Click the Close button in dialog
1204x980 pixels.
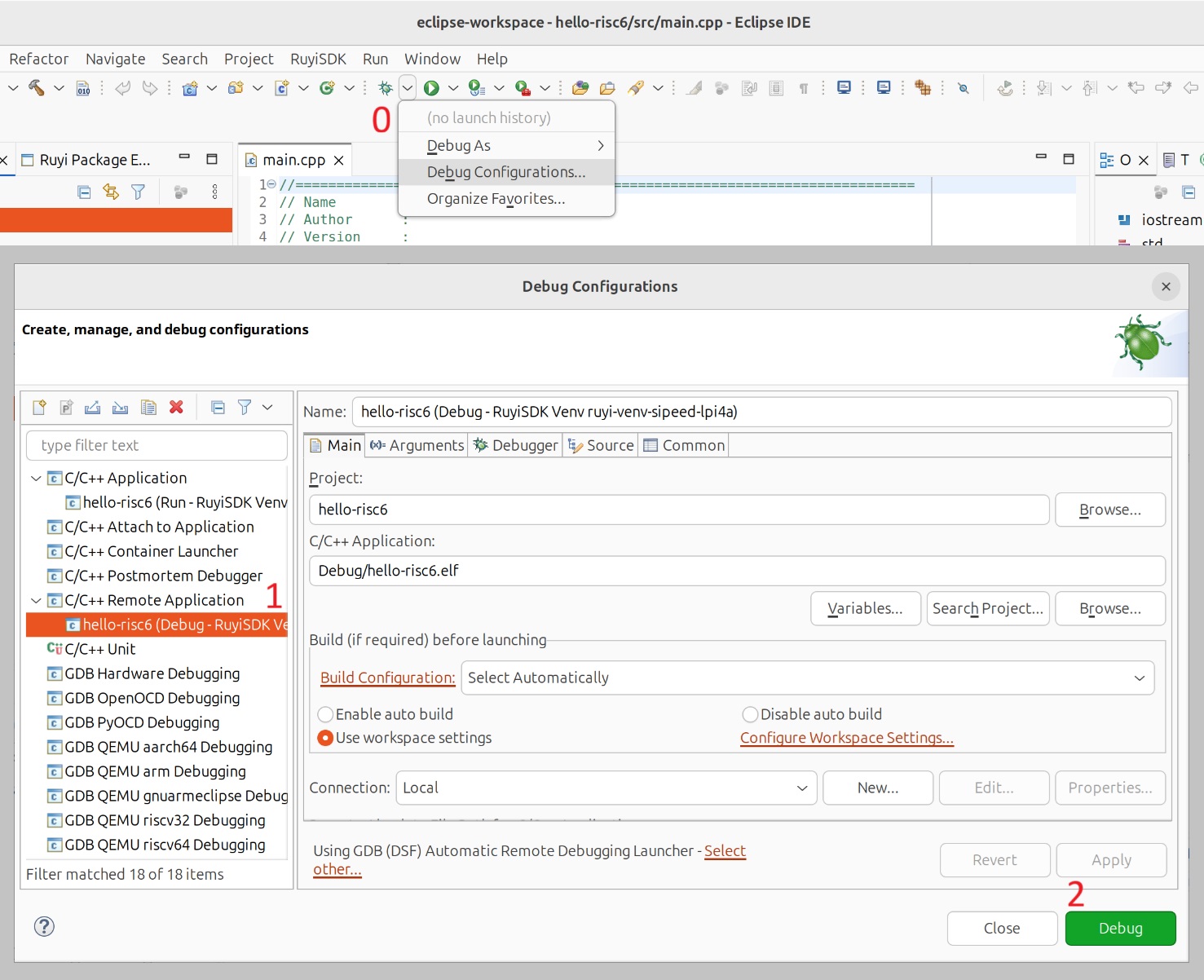pos(1002,928)
